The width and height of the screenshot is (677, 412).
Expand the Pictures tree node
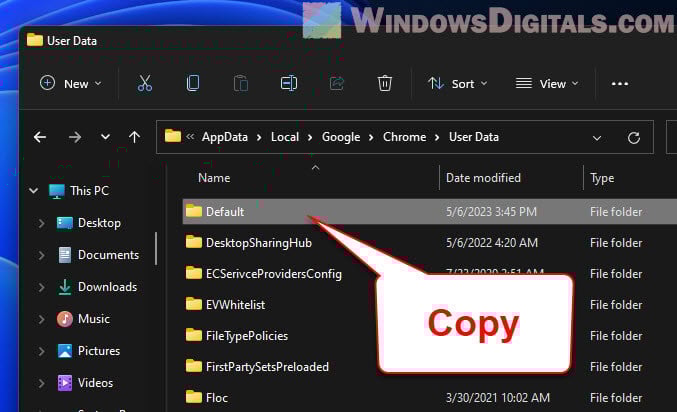[x=41, y=351]
